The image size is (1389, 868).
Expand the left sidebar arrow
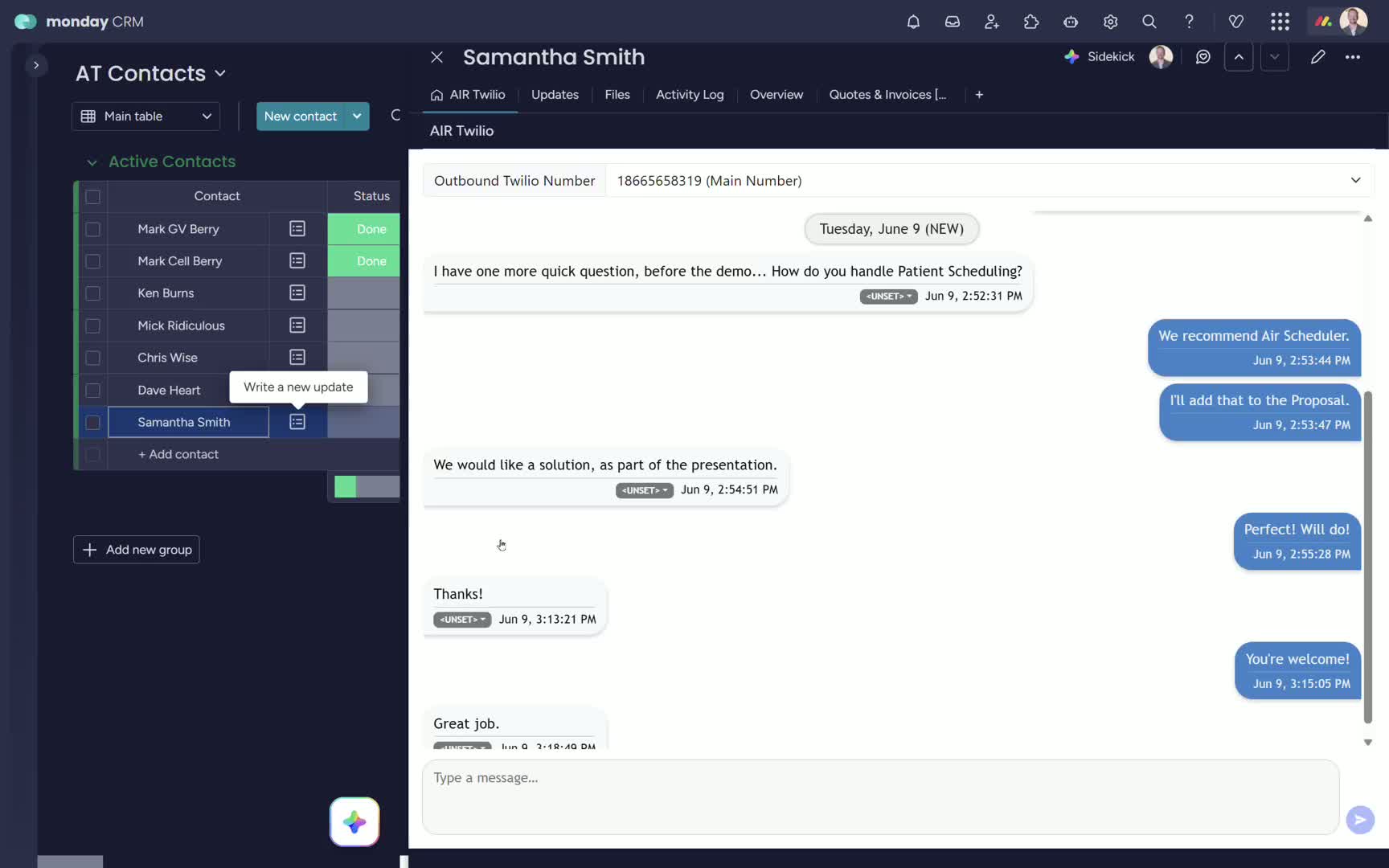36,65
